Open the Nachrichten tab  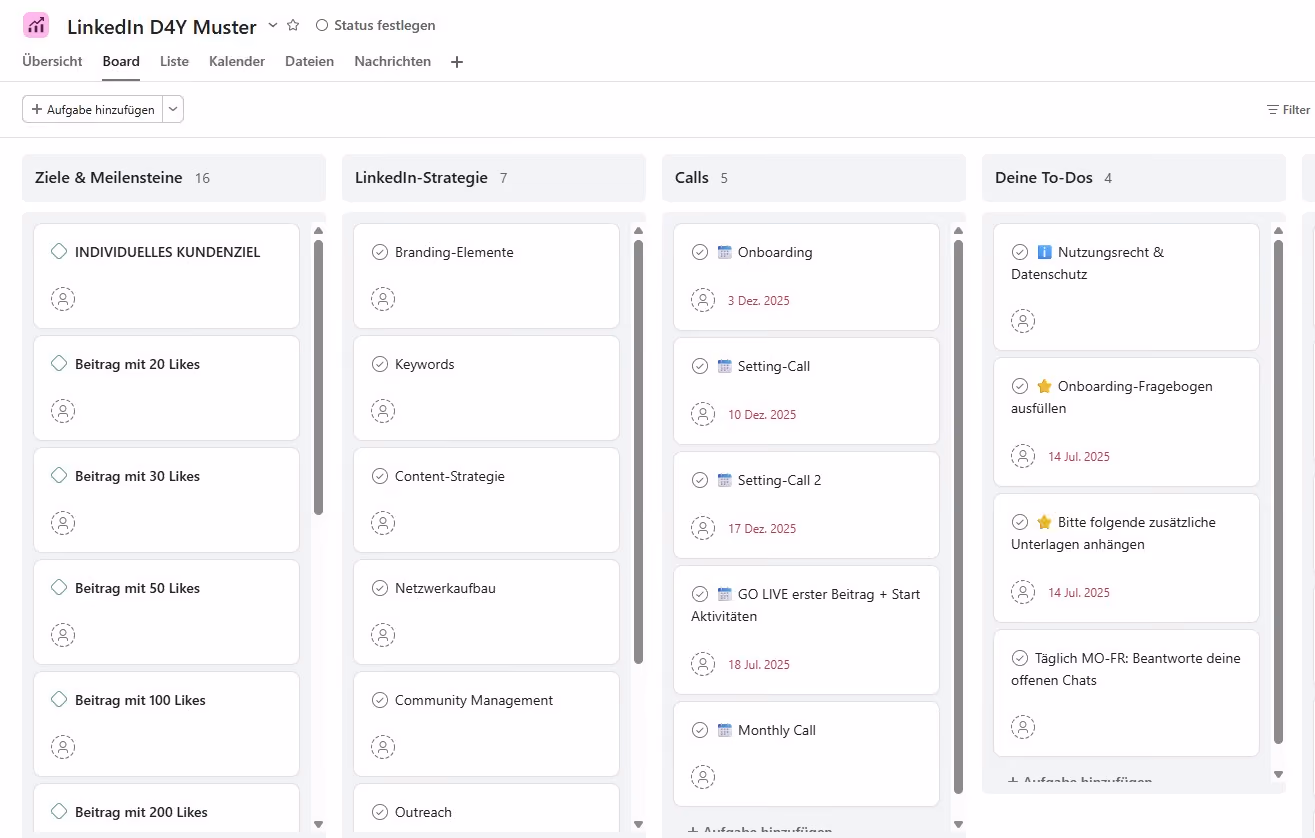(x=392, y=61)
